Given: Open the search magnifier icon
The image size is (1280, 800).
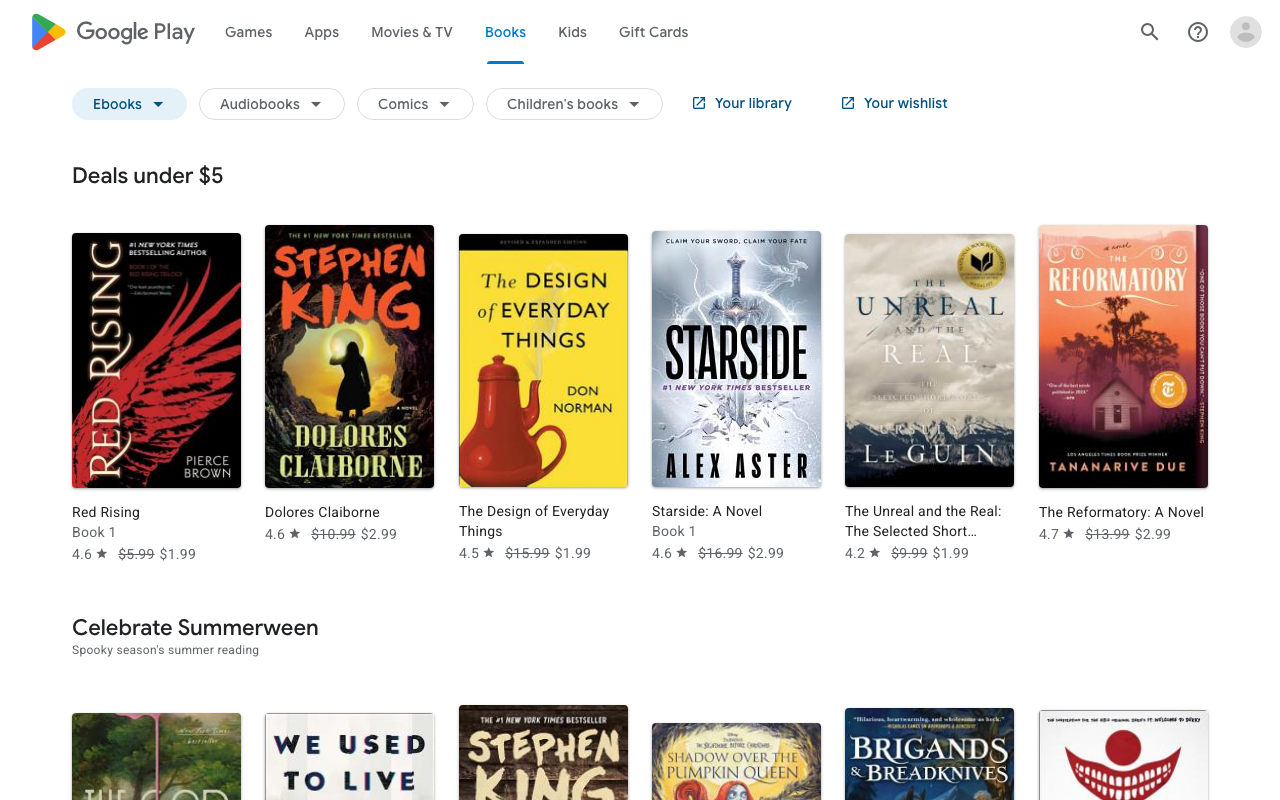Looking at the screenshot, I should [x=1150, y=32].
